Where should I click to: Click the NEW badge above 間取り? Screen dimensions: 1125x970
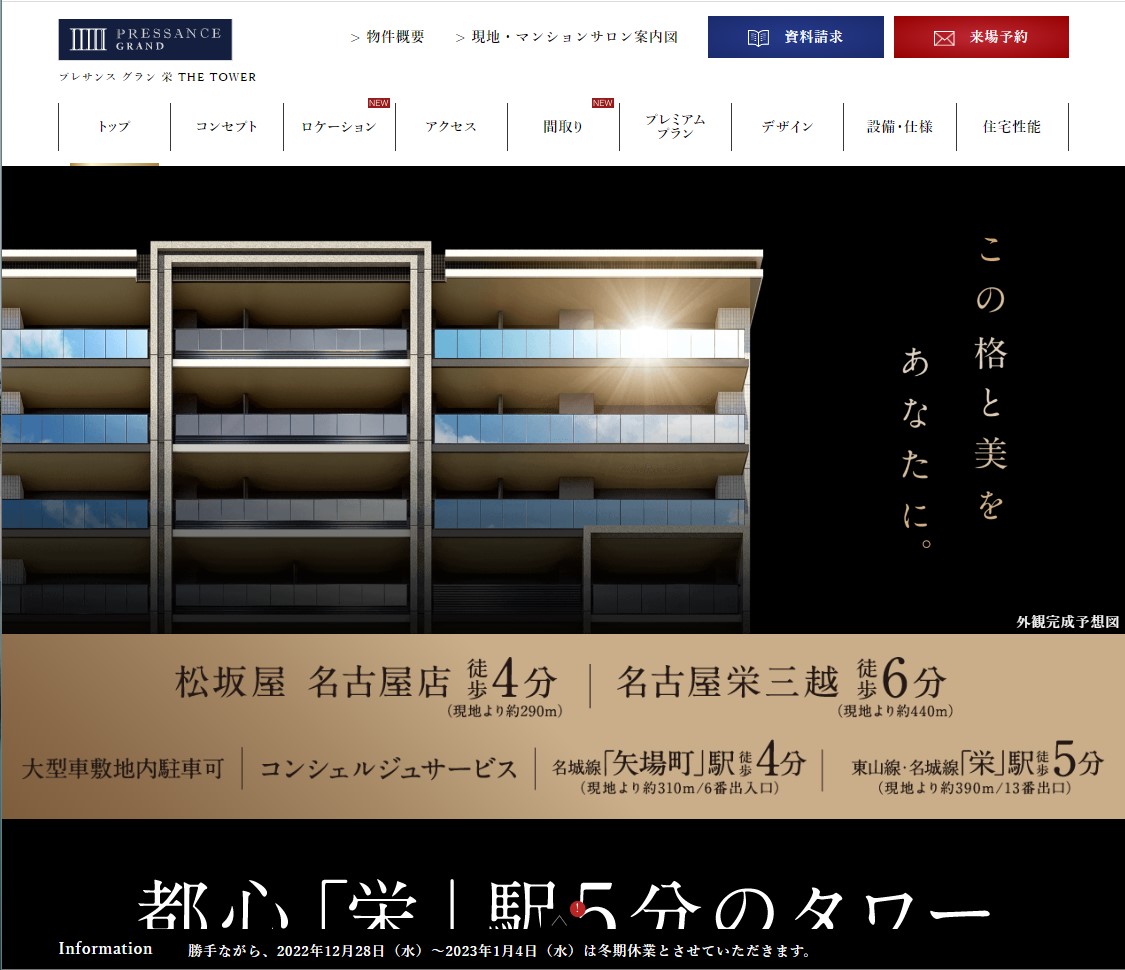click(x=603, y=103)
